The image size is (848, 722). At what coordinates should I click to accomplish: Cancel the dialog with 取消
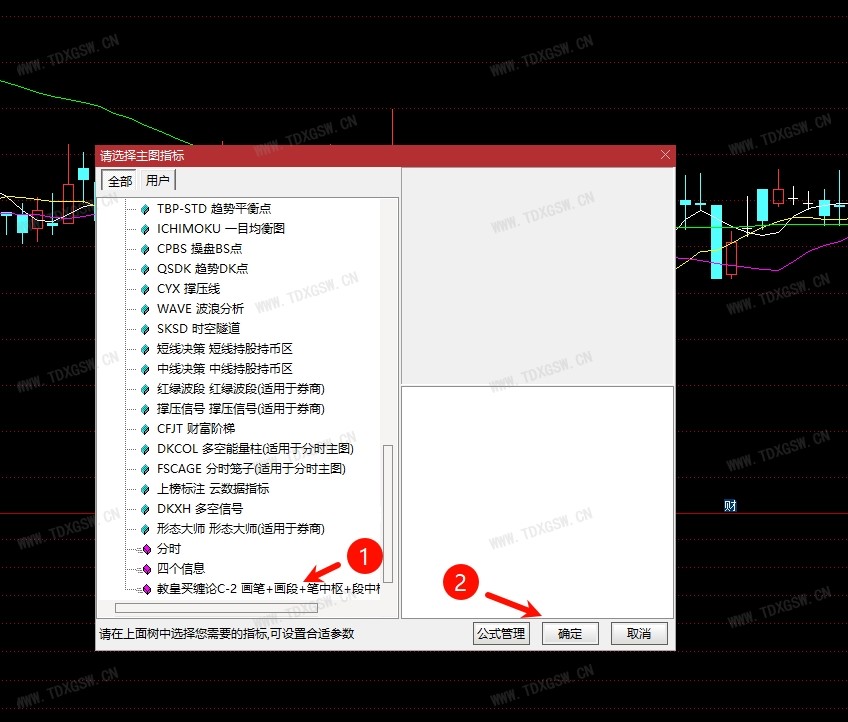point(639,633)
